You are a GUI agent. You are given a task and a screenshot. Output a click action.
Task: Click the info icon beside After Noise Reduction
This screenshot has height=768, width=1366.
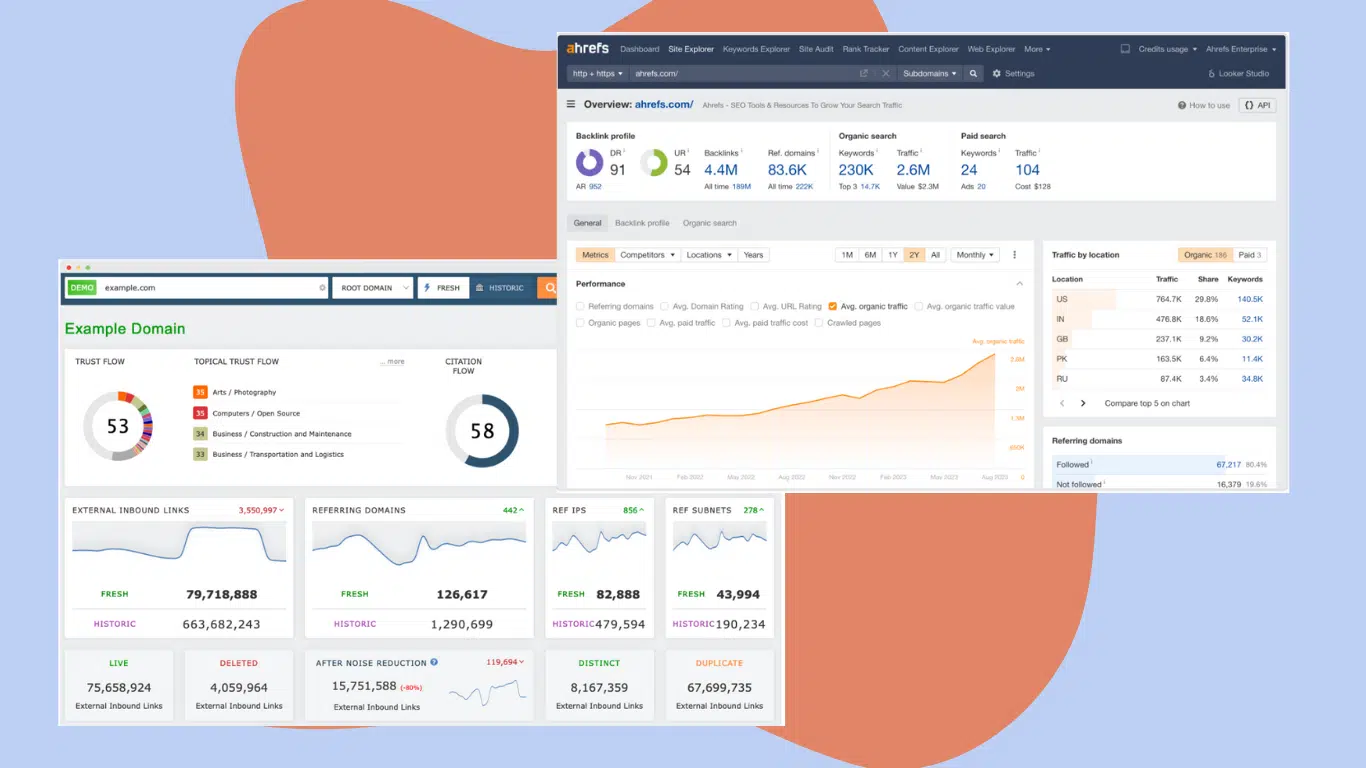434,662
